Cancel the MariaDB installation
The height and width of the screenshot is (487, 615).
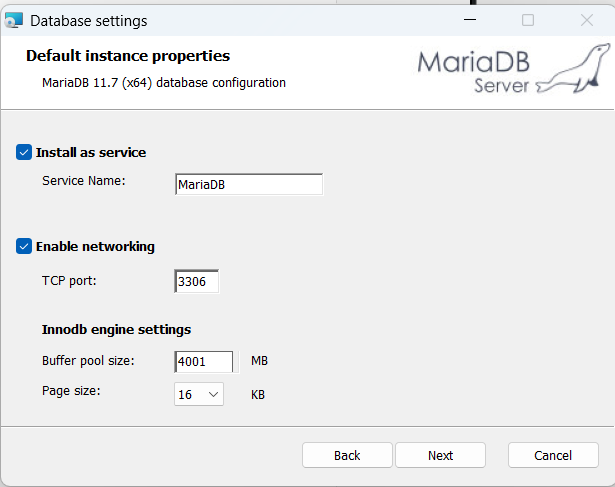click(x=553, y=455)
